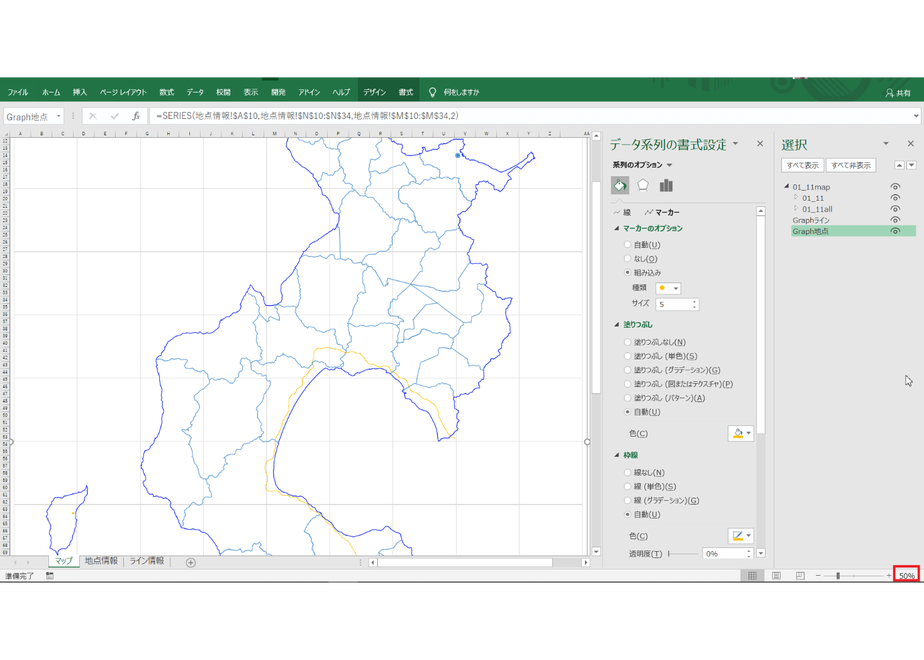Image resolution: width=924 pixels, height=660 pixels.
Task: Switch to Page Layout view icon
Action: coord(776,575)
